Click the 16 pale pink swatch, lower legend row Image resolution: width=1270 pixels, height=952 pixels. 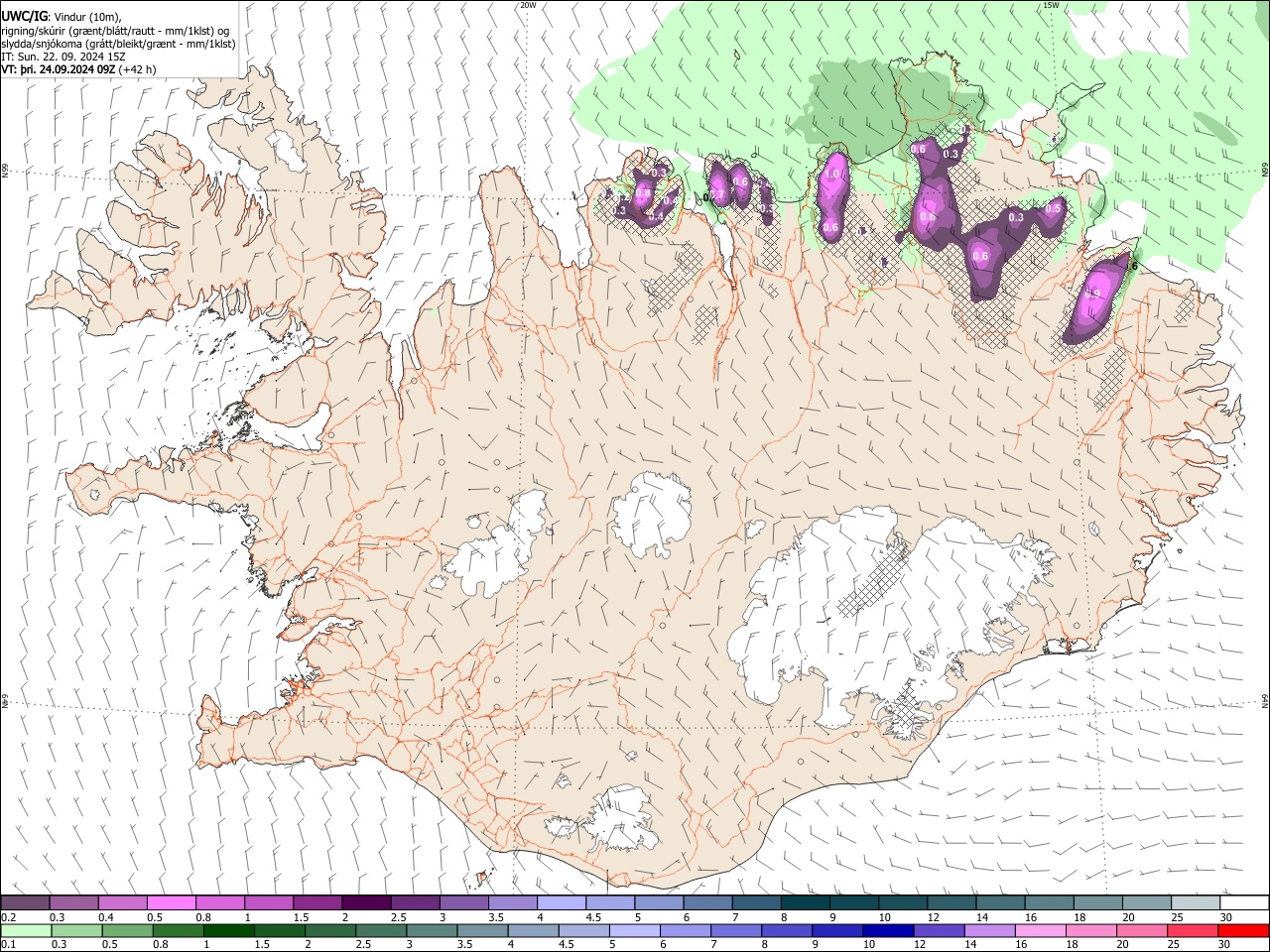coord(1040,930)
